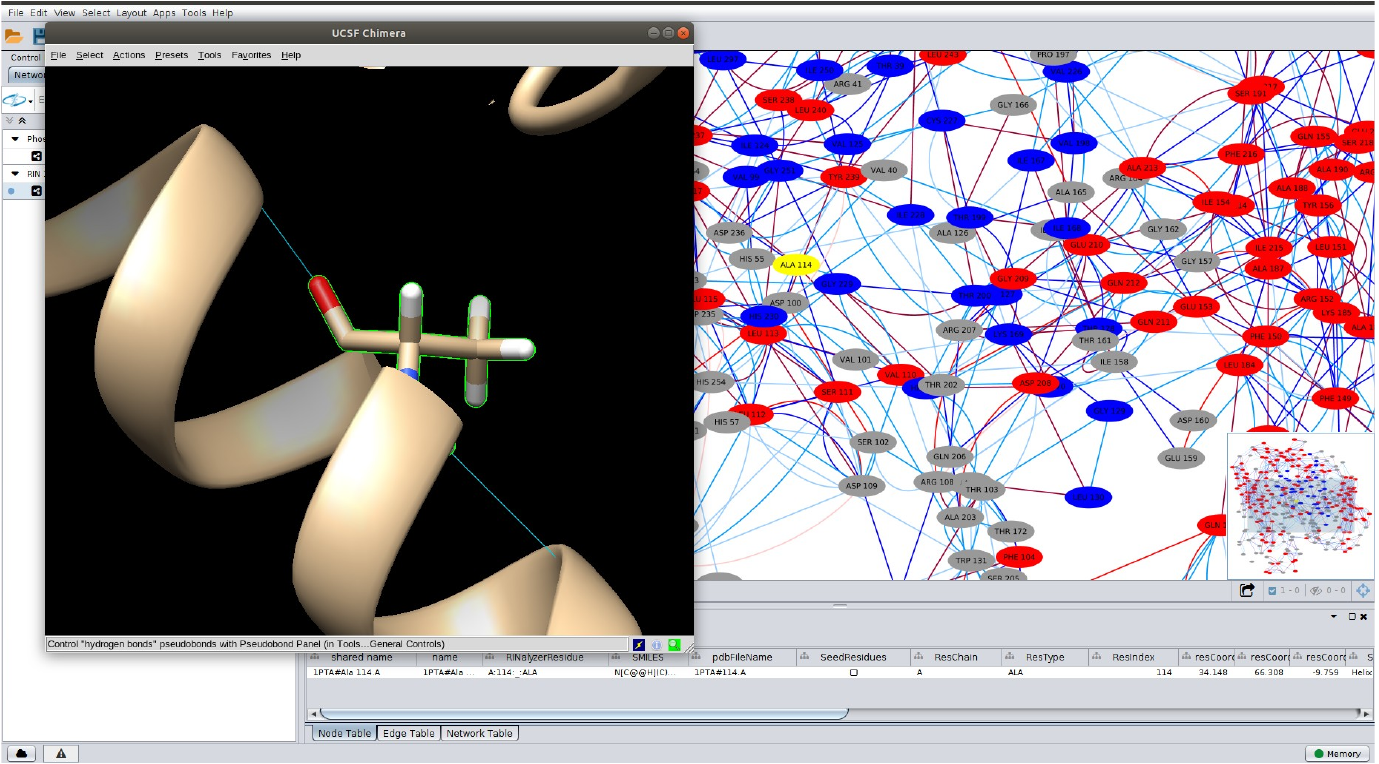The image size is (1379, 764).
Task: Switch to the Edge Table tab
Action: click(x=409, y=733)
